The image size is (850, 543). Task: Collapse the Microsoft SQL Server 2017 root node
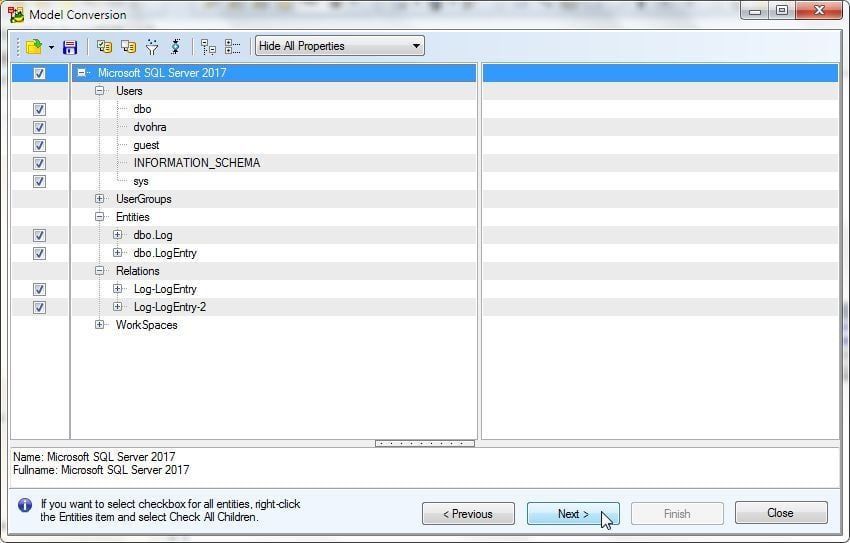point(81,73)
